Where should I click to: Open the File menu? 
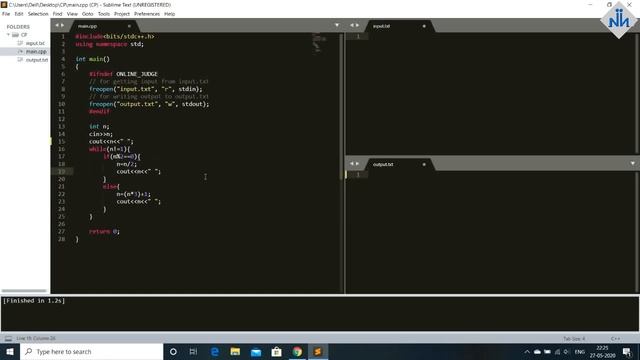[x=6, y=14]
